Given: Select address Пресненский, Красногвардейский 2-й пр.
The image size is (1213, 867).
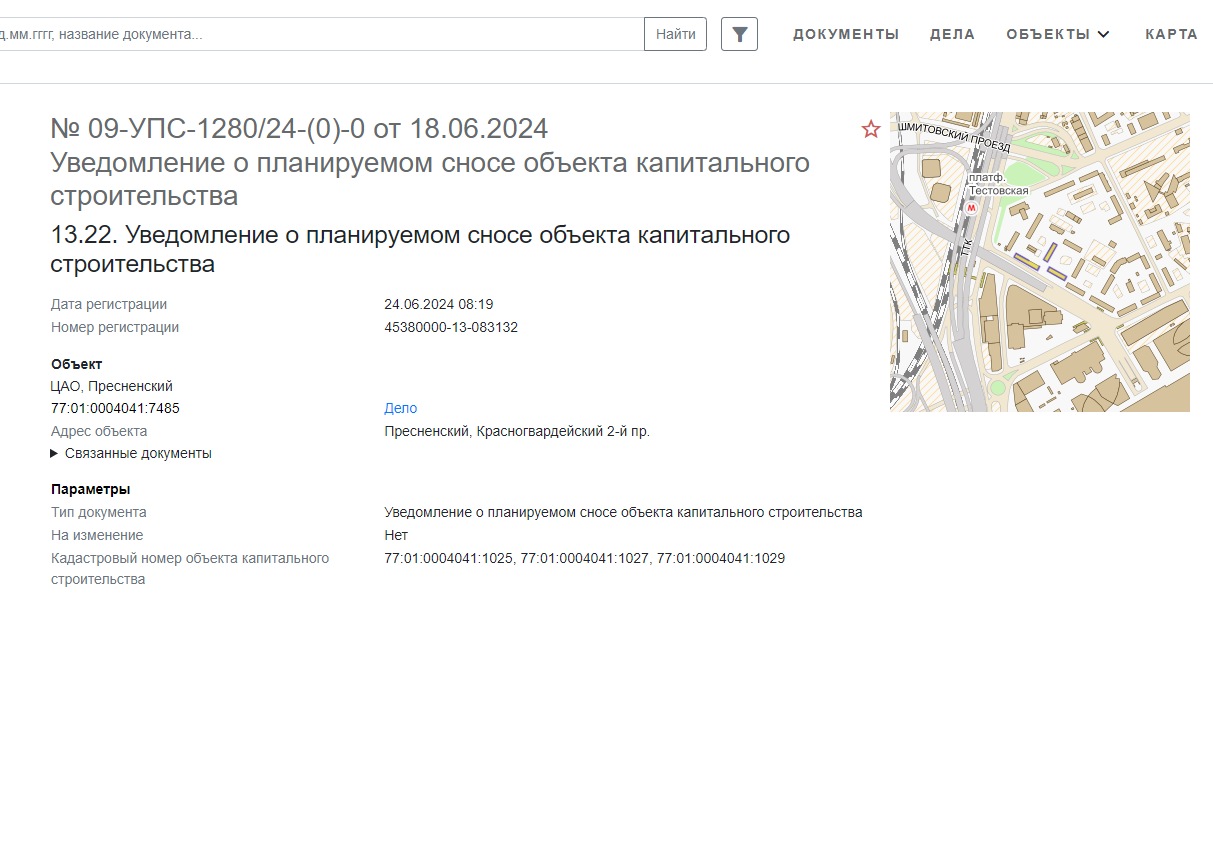Looking at the screenshot, I should 517,431.
